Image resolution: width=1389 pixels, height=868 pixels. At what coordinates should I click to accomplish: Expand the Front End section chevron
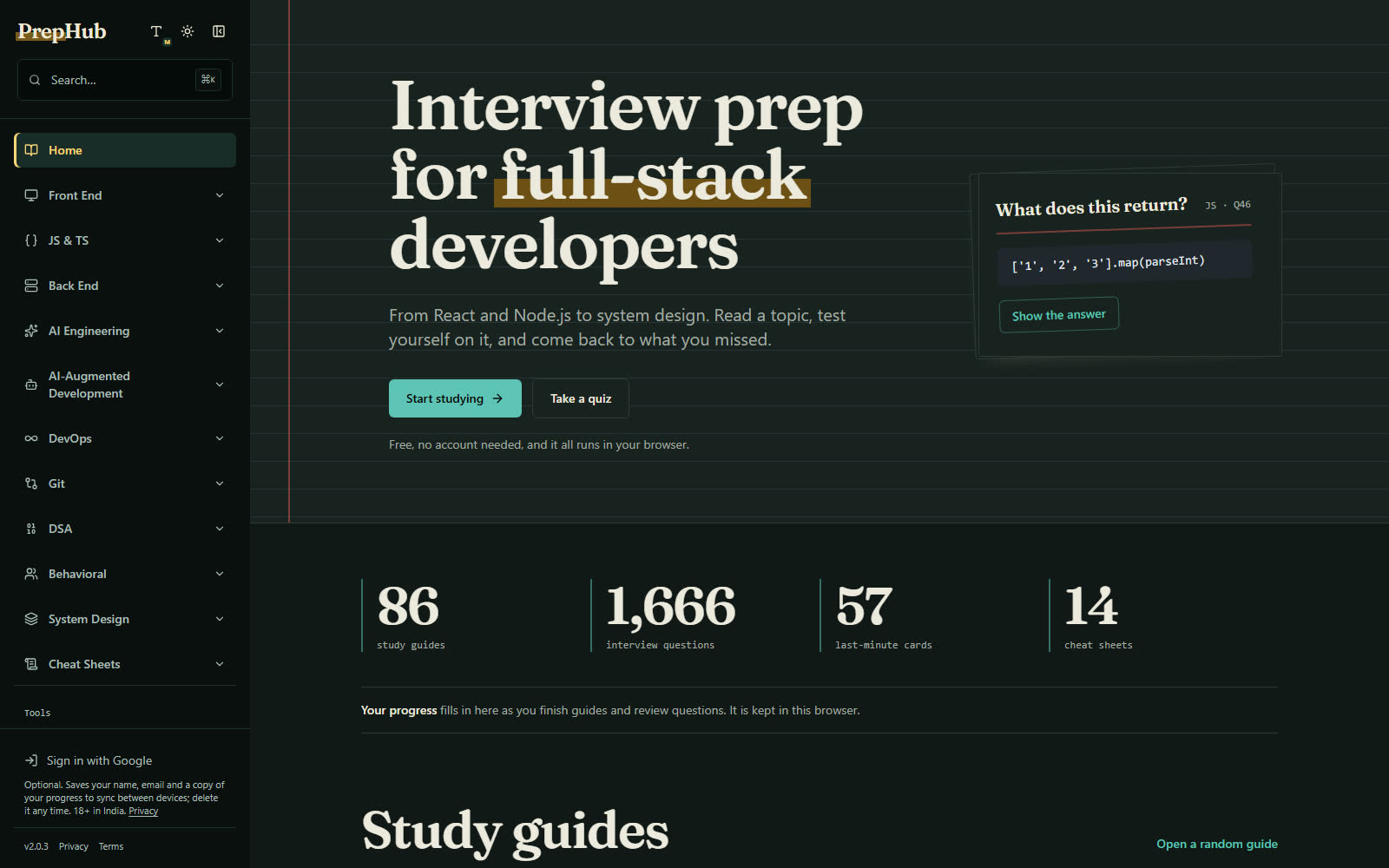point(220,195)
